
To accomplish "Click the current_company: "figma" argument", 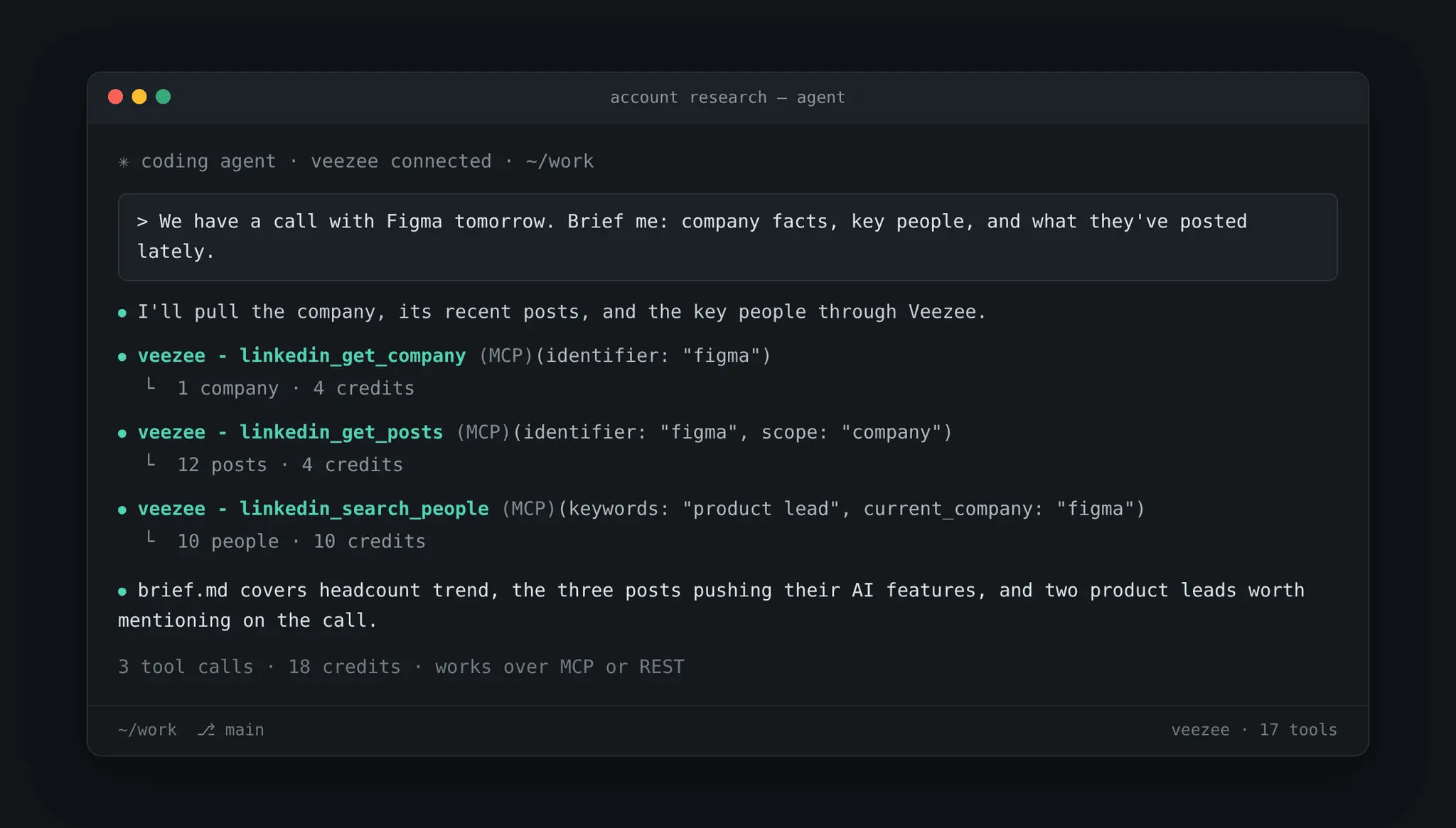I will point(999,509).
